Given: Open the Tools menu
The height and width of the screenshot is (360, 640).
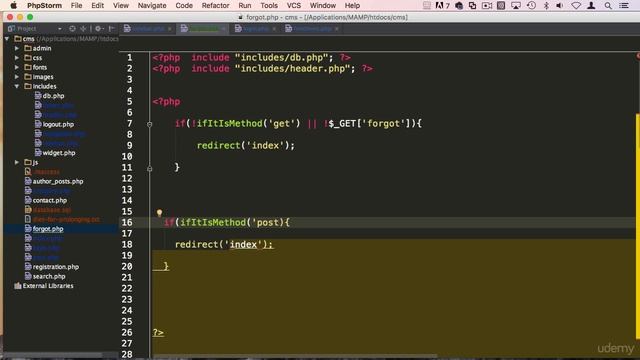Looking at the screenshot, I should click(x=269, y=6).
